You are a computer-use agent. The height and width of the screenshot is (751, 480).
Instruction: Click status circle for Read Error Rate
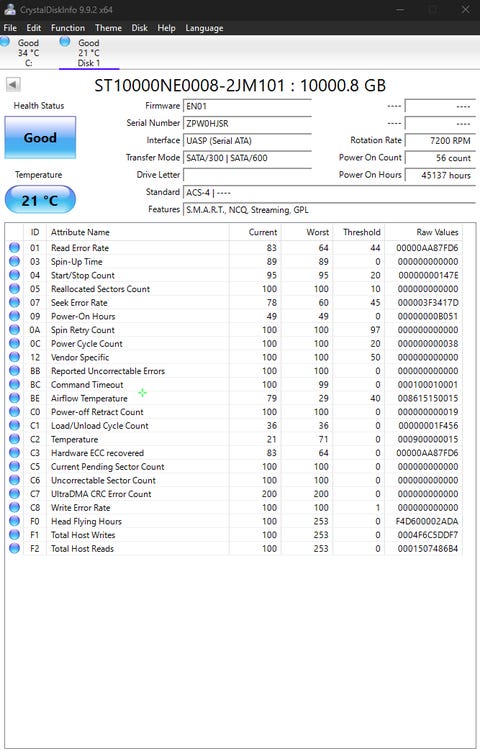14,248
